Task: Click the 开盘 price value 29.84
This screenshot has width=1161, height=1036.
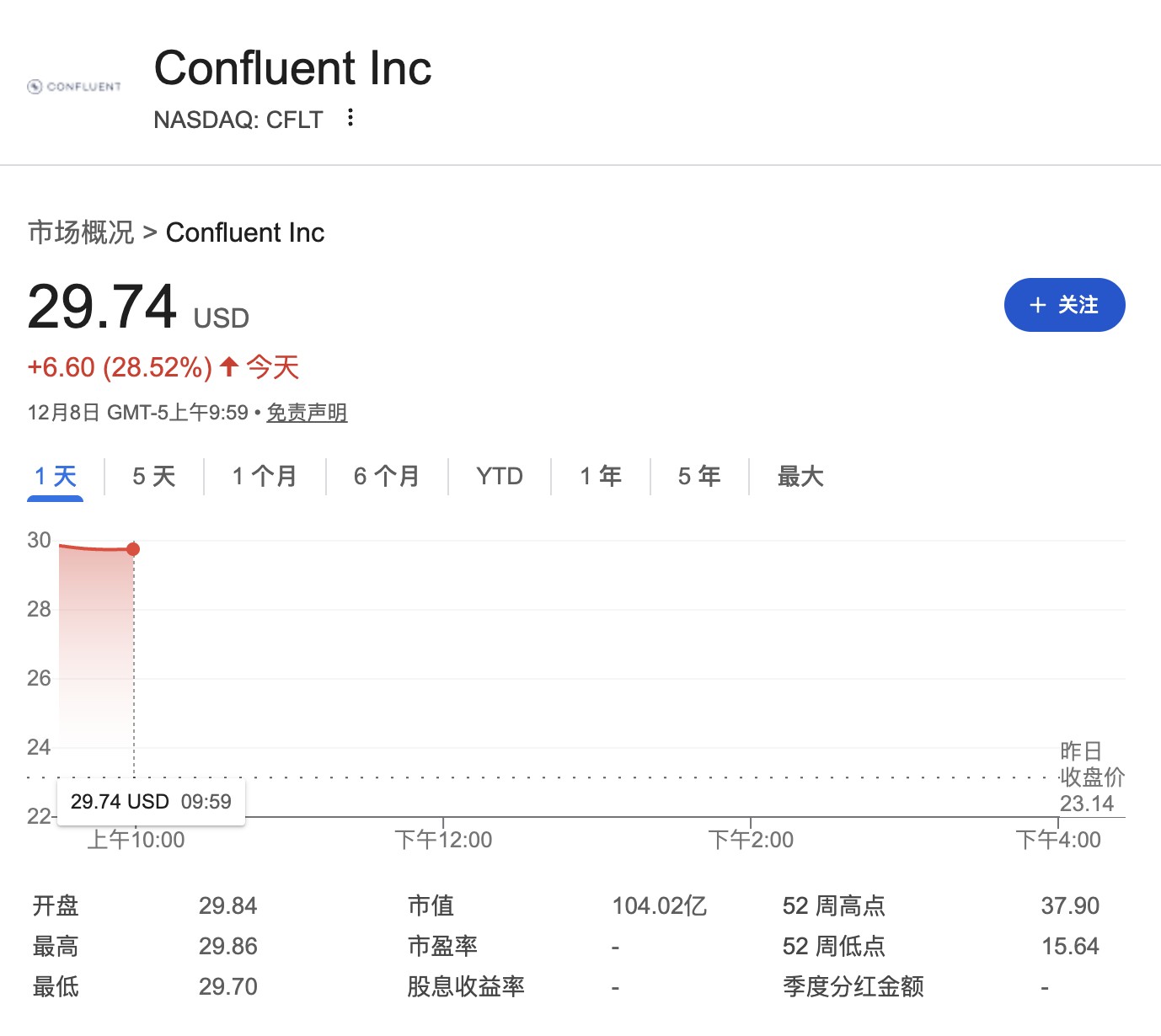Action: tap(228, 906)
